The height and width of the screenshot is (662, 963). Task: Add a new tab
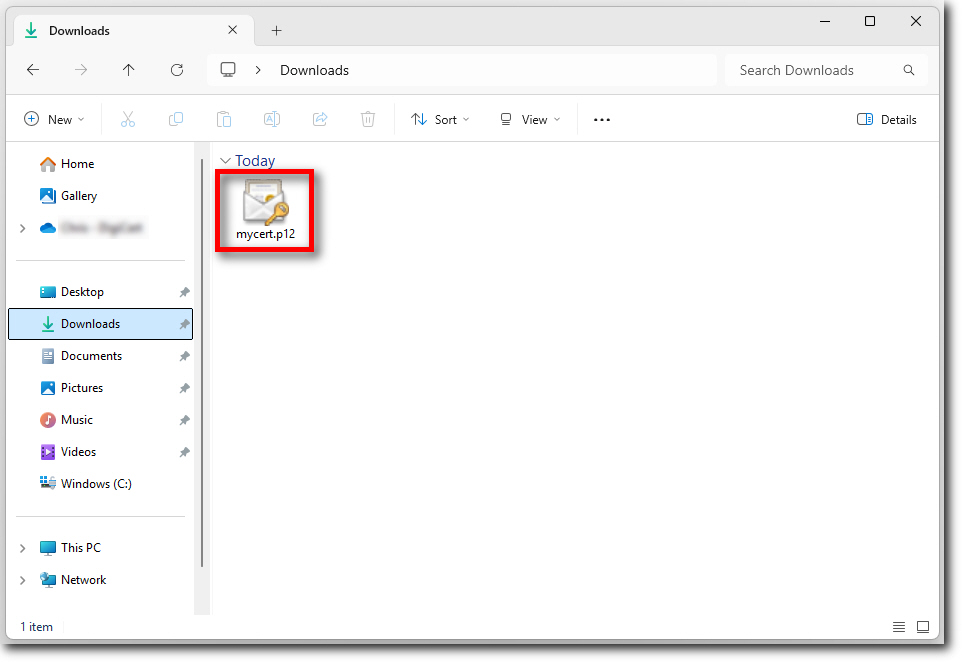(276, 30)
